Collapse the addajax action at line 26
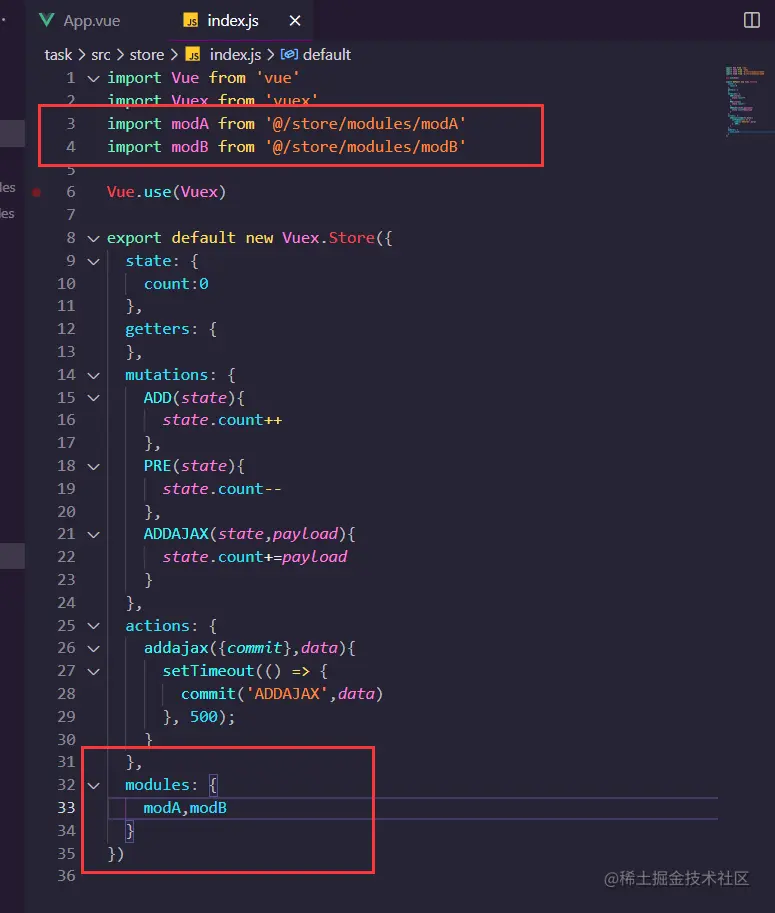This screenshot has width=775, height=913. tap(94, 649)
